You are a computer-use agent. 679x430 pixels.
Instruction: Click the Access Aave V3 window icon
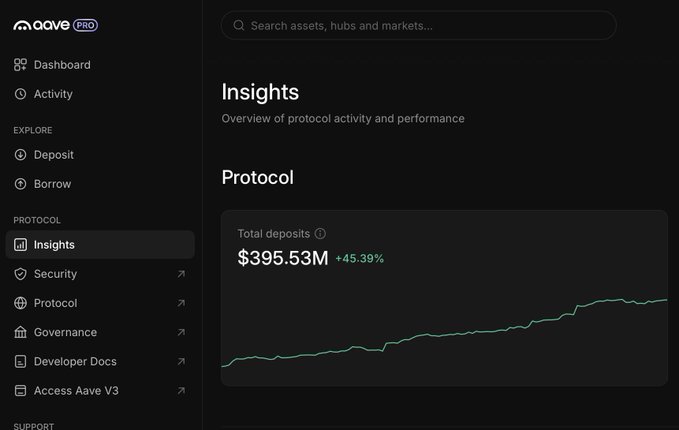point(20,391)
